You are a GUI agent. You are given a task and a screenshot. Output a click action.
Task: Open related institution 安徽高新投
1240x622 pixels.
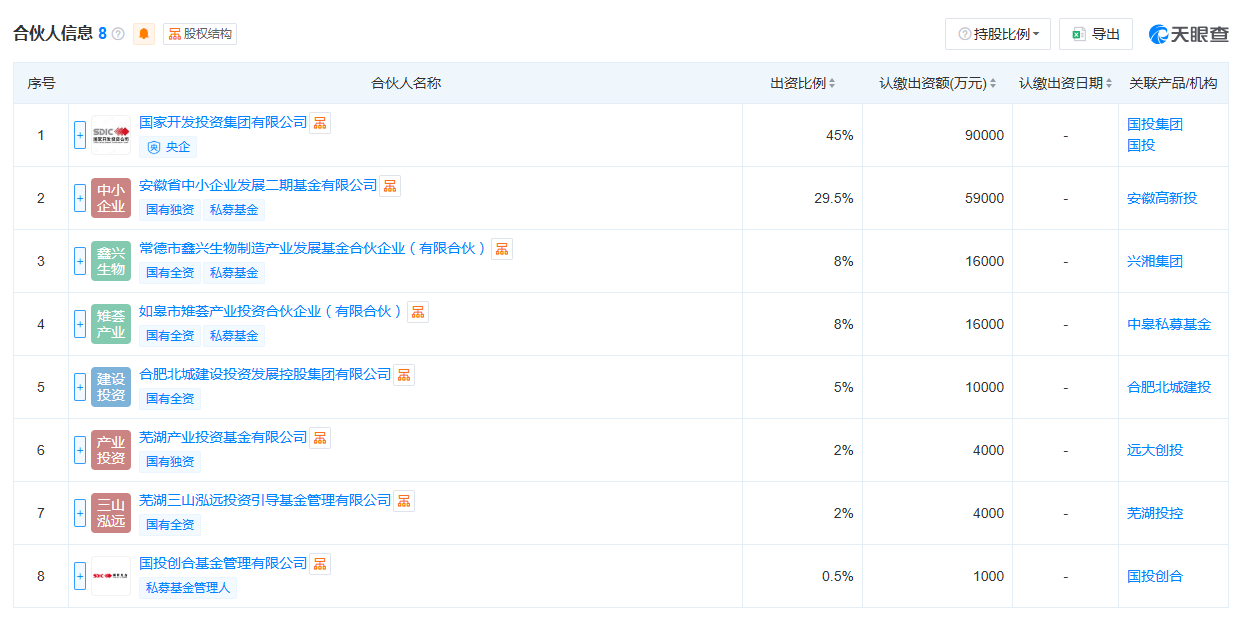tap(1162, 198)
